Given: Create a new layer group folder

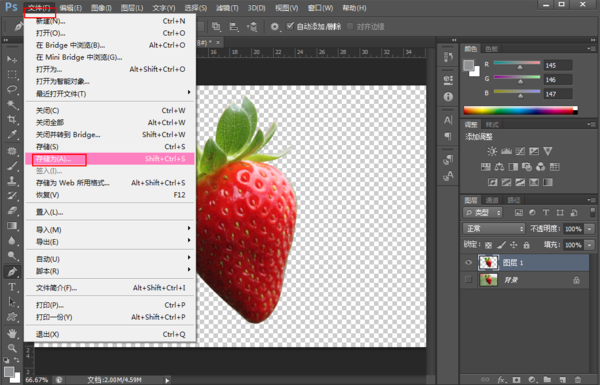Looking at the screenshot, I should coord(547,380).
